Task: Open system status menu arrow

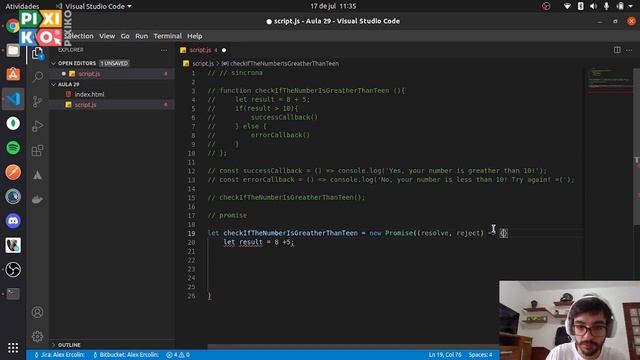Action: (x=631, y=6)
